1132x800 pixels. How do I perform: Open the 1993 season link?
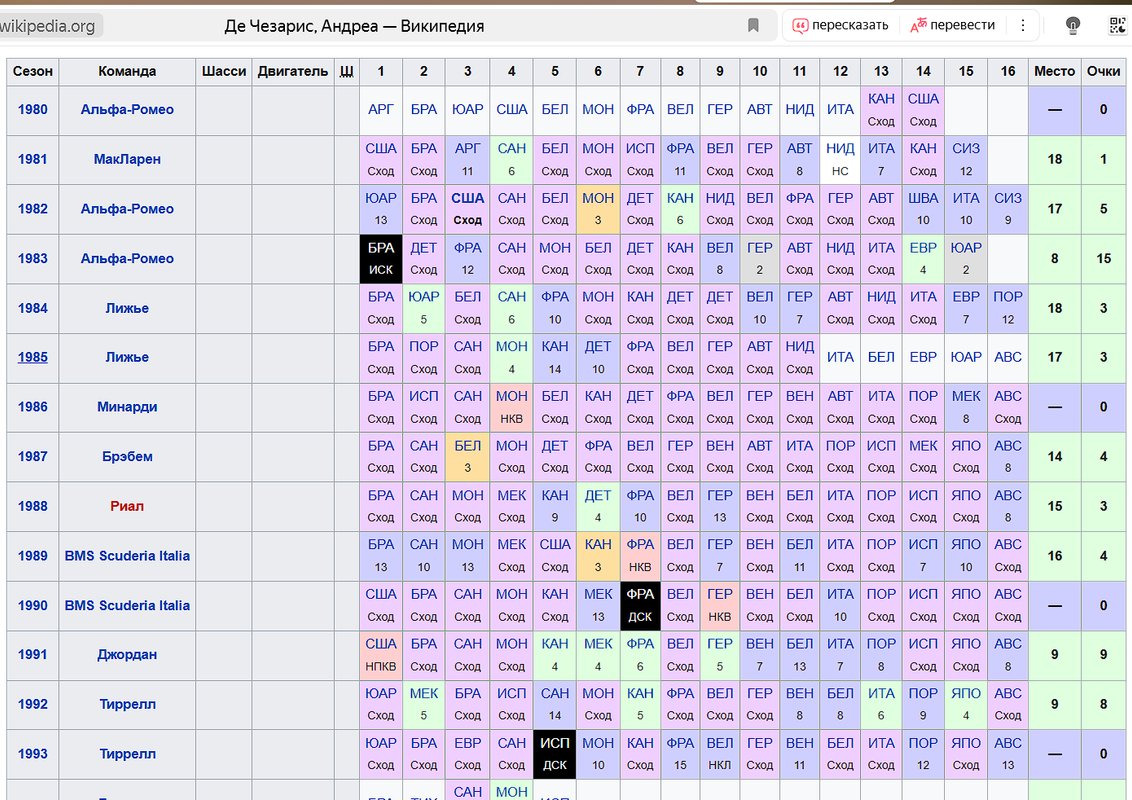(x=32, y=754)
